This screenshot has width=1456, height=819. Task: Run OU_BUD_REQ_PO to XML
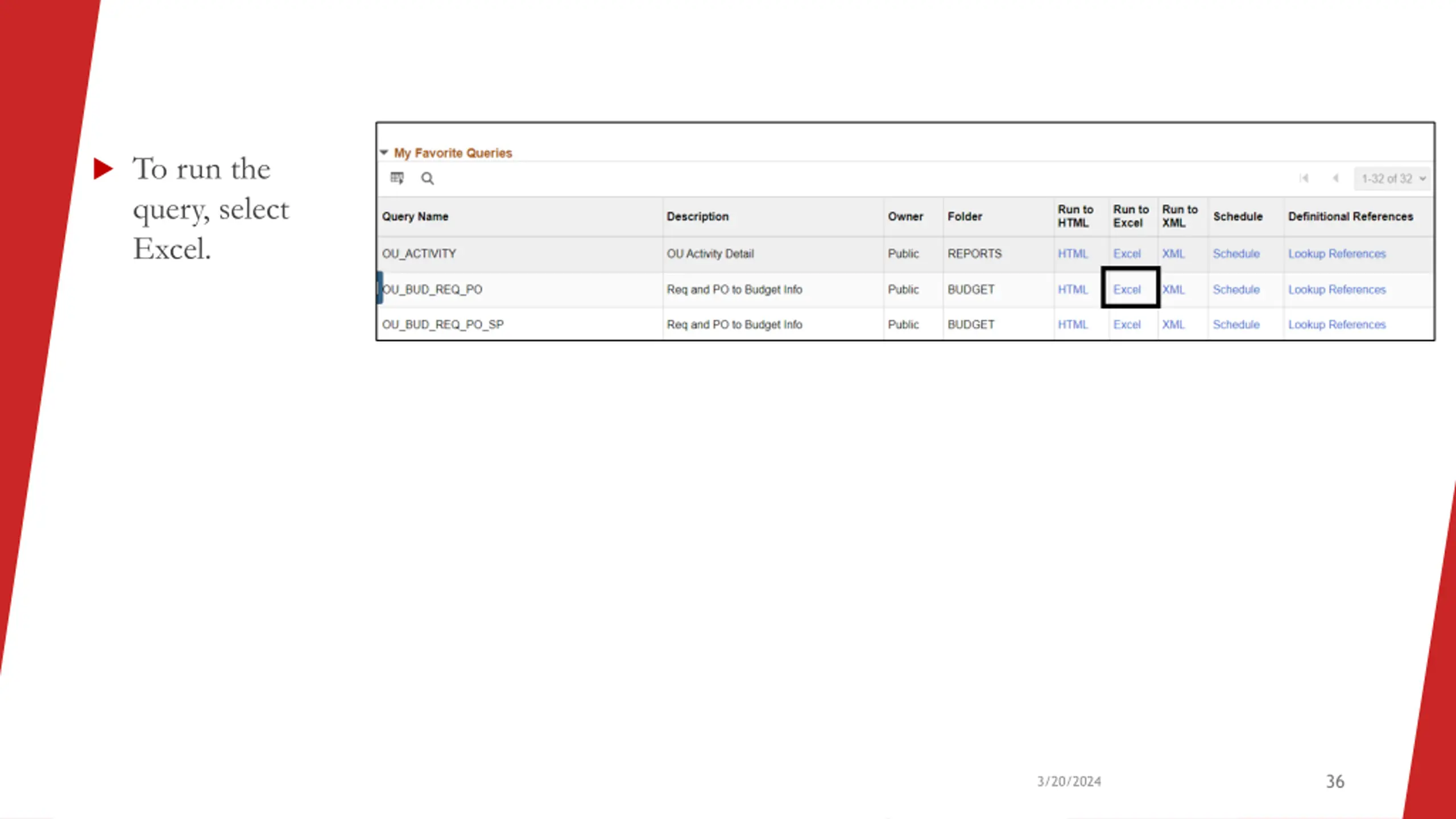[x=1173, y=289]
